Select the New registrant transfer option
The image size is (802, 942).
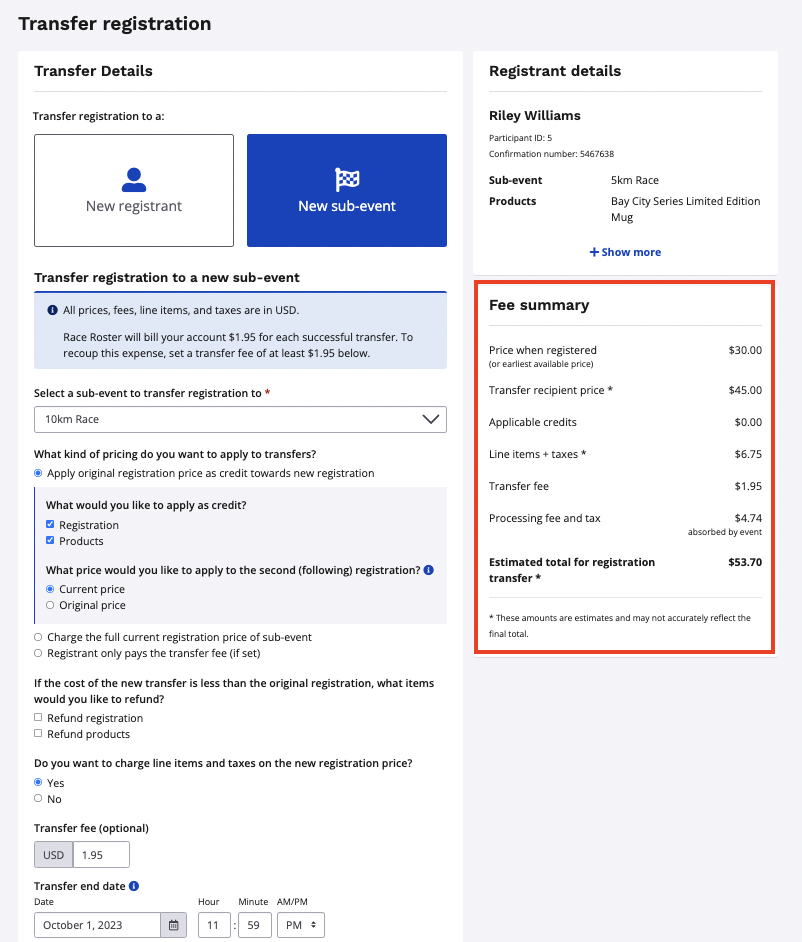tap(134, 191)
